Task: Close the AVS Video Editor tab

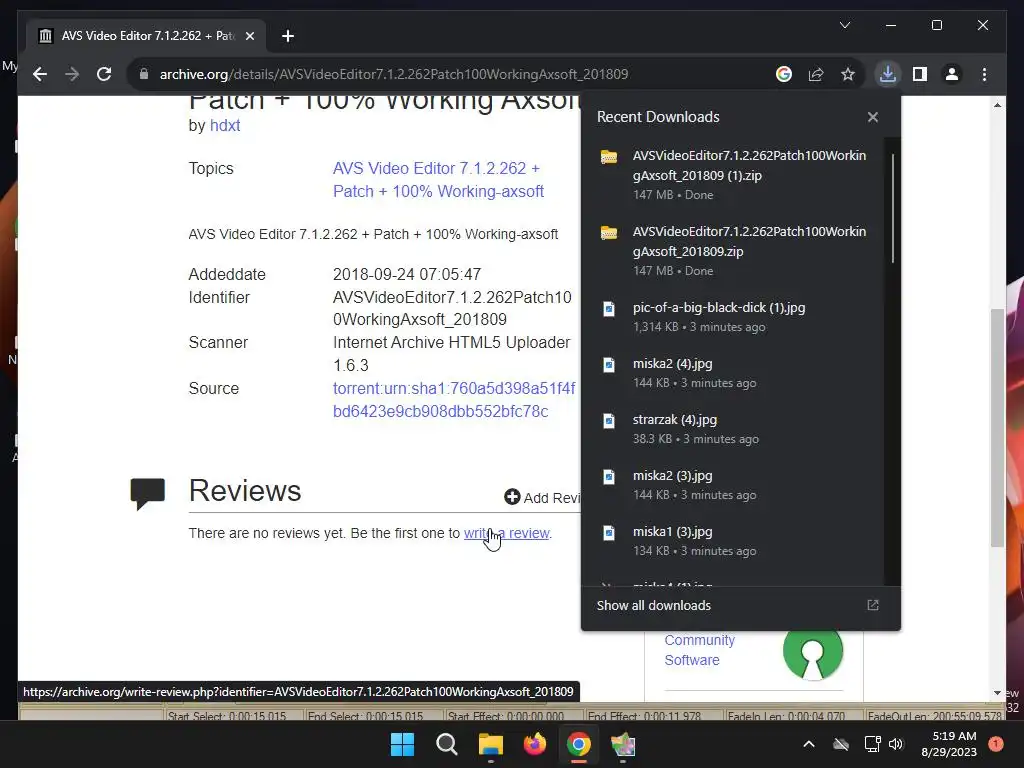Action: click(249, 36)
